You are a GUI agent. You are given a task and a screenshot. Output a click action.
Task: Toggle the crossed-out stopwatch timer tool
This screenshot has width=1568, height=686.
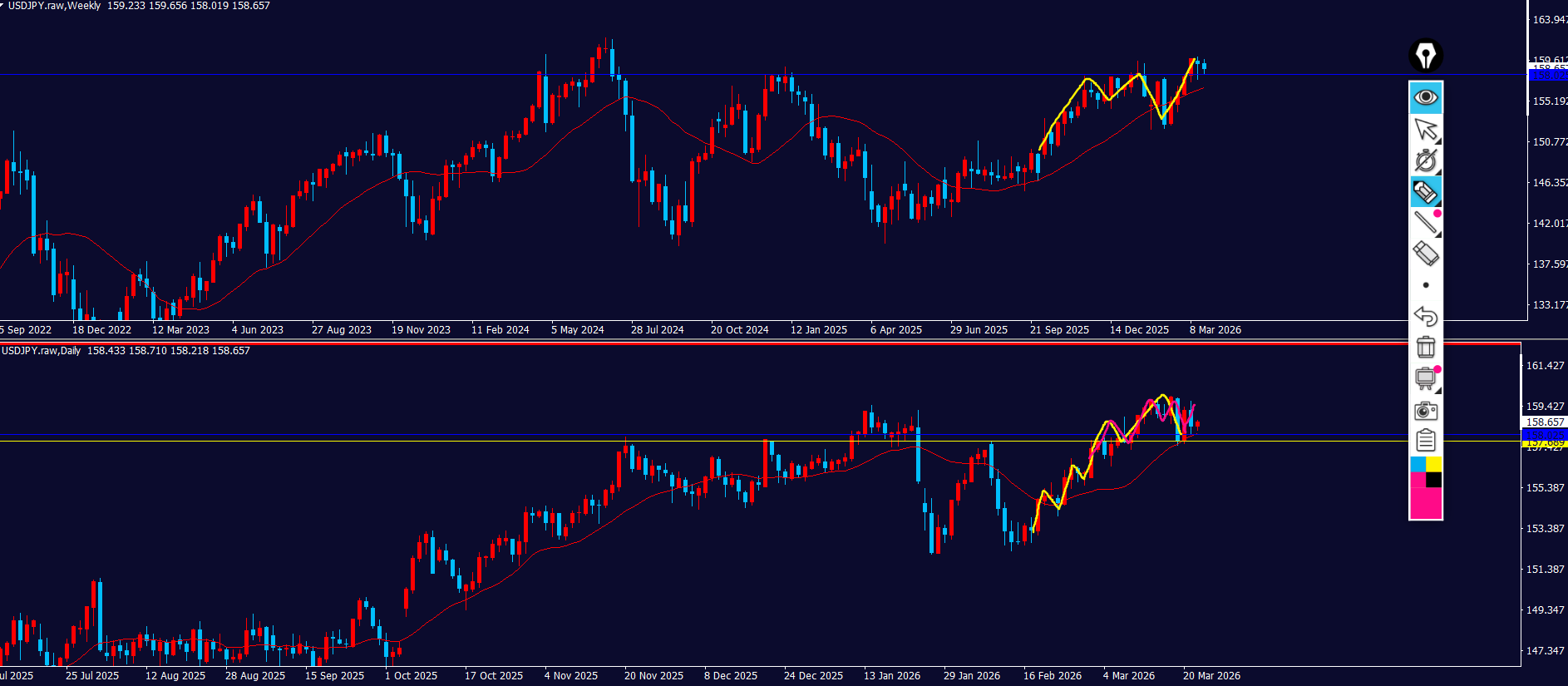pyautogui.click(x=1425, y=160)
